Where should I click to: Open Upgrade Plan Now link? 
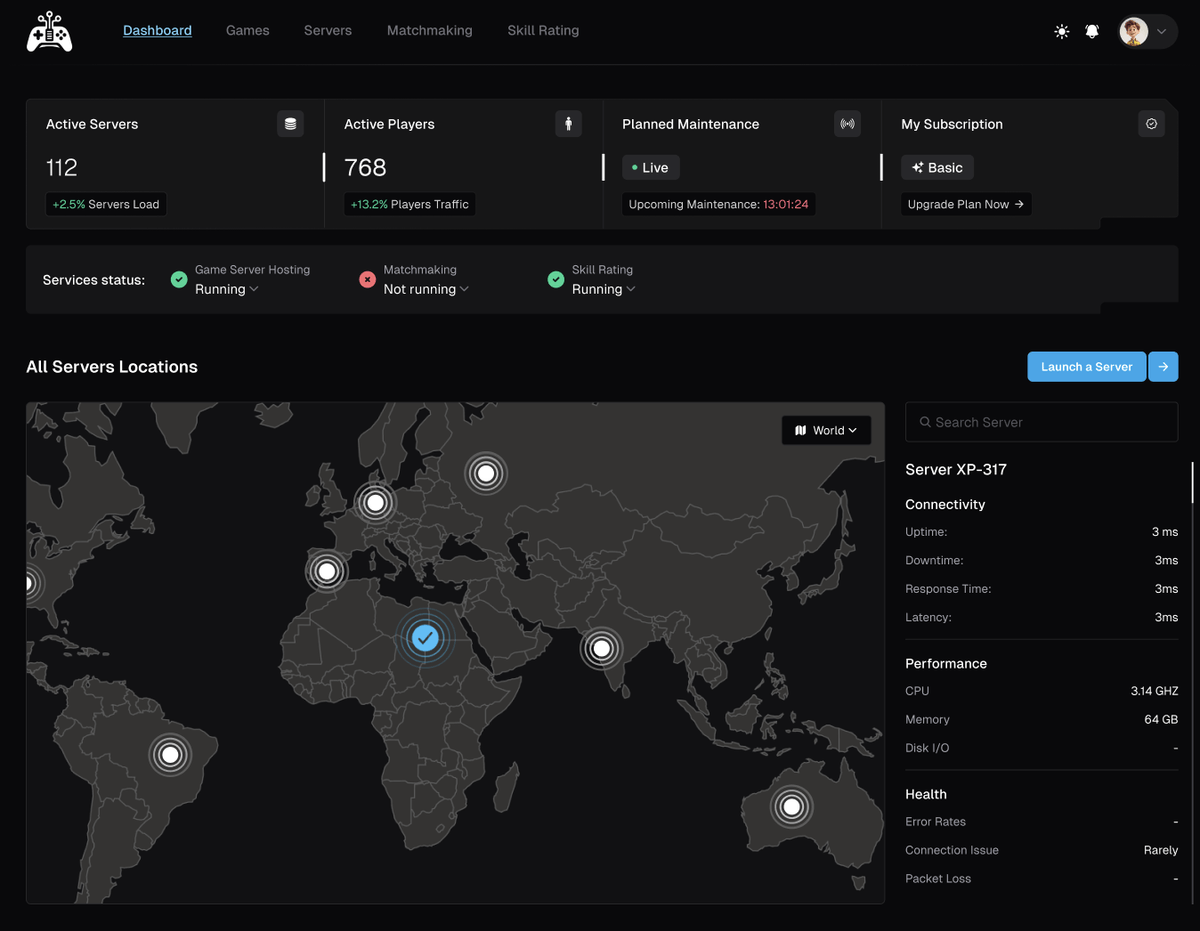(x=965, y=204)
